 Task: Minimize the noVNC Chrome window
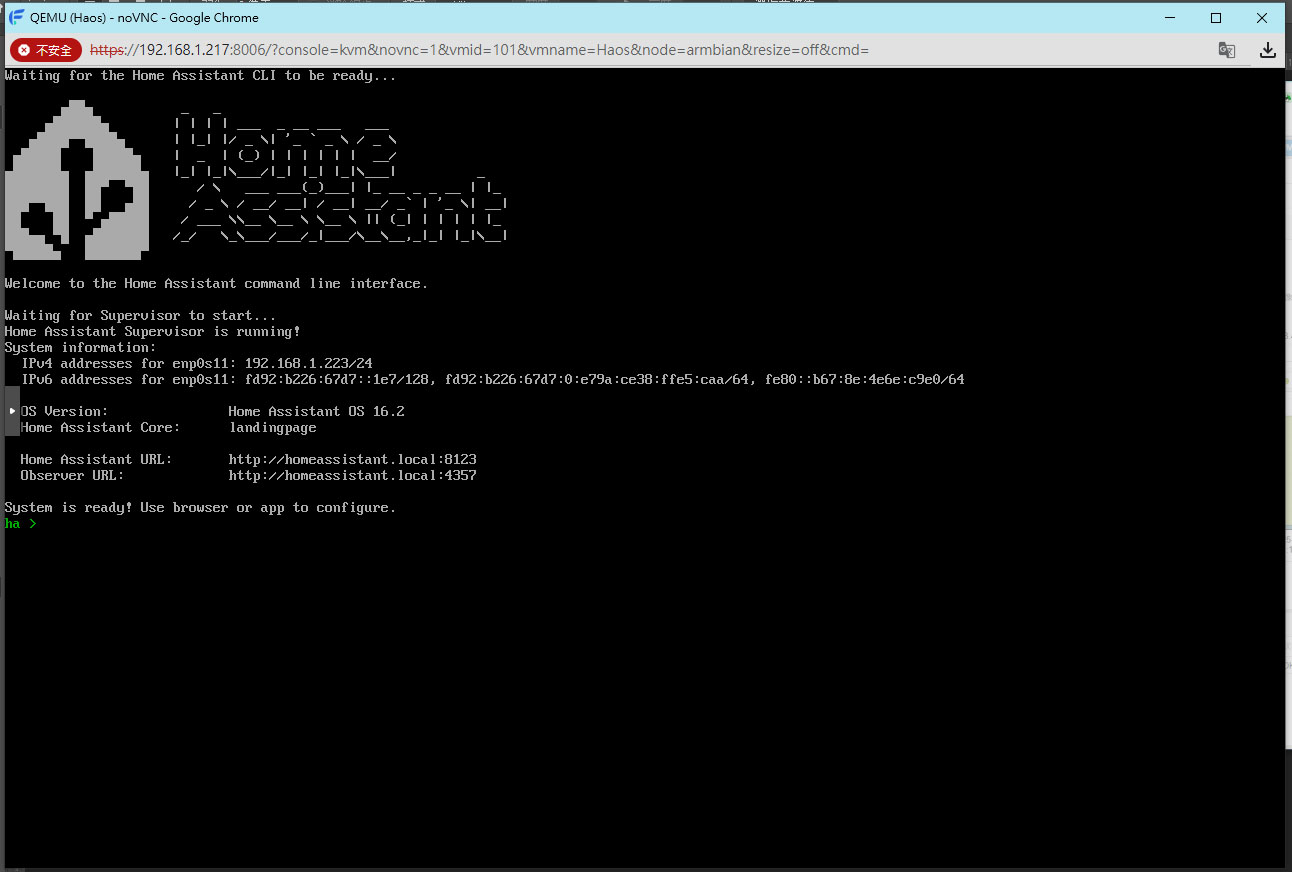tap(1169, 18)
